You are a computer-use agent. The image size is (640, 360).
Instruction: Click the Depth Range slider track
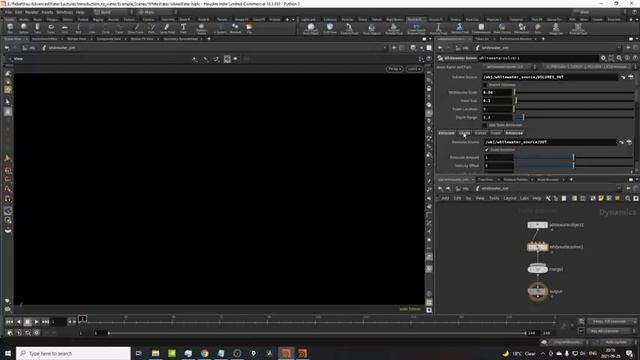(573, 117)
